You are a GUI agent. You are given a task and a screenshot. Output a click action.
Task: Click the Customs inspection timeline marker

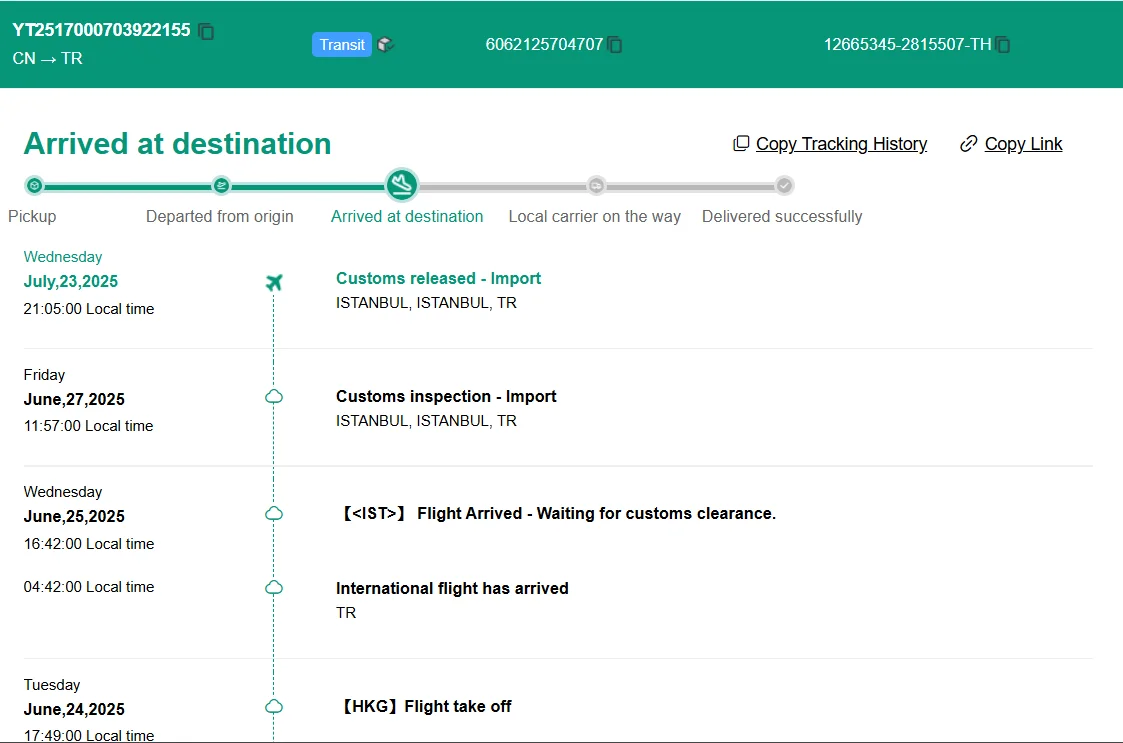(274, 397)
